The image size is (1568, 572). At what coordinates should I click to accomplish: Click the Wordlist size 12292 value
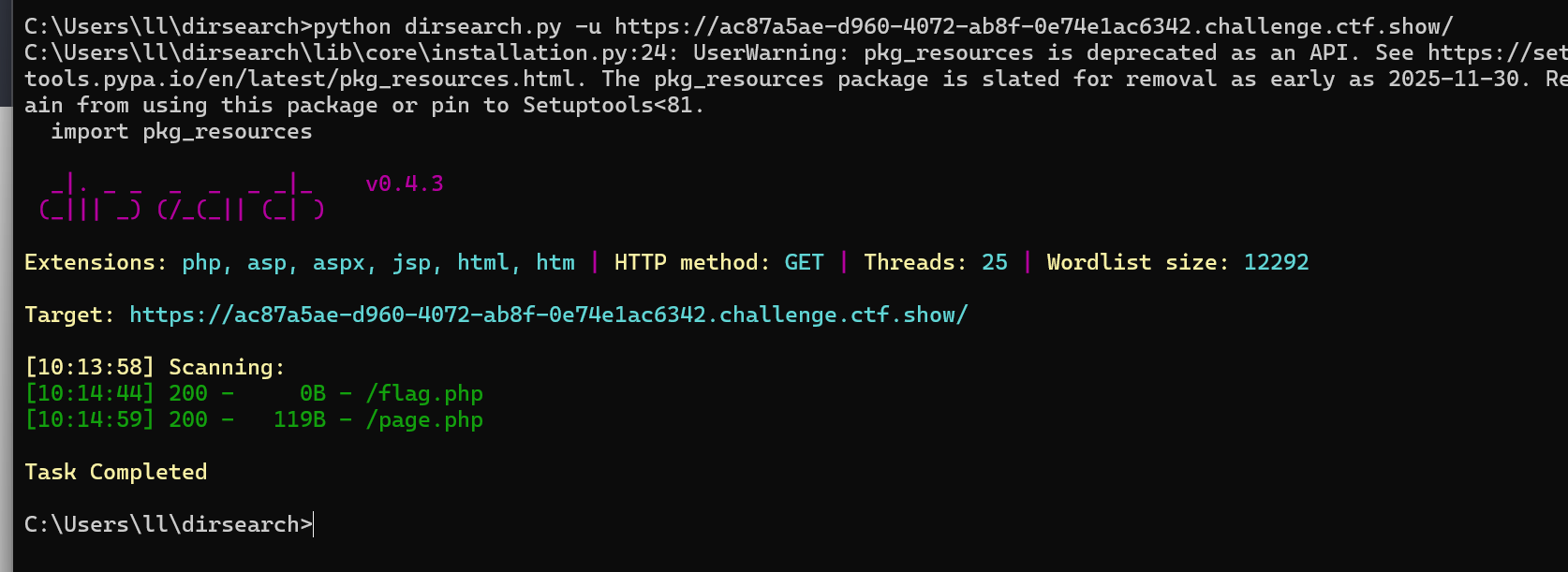tap(1276, 262)
